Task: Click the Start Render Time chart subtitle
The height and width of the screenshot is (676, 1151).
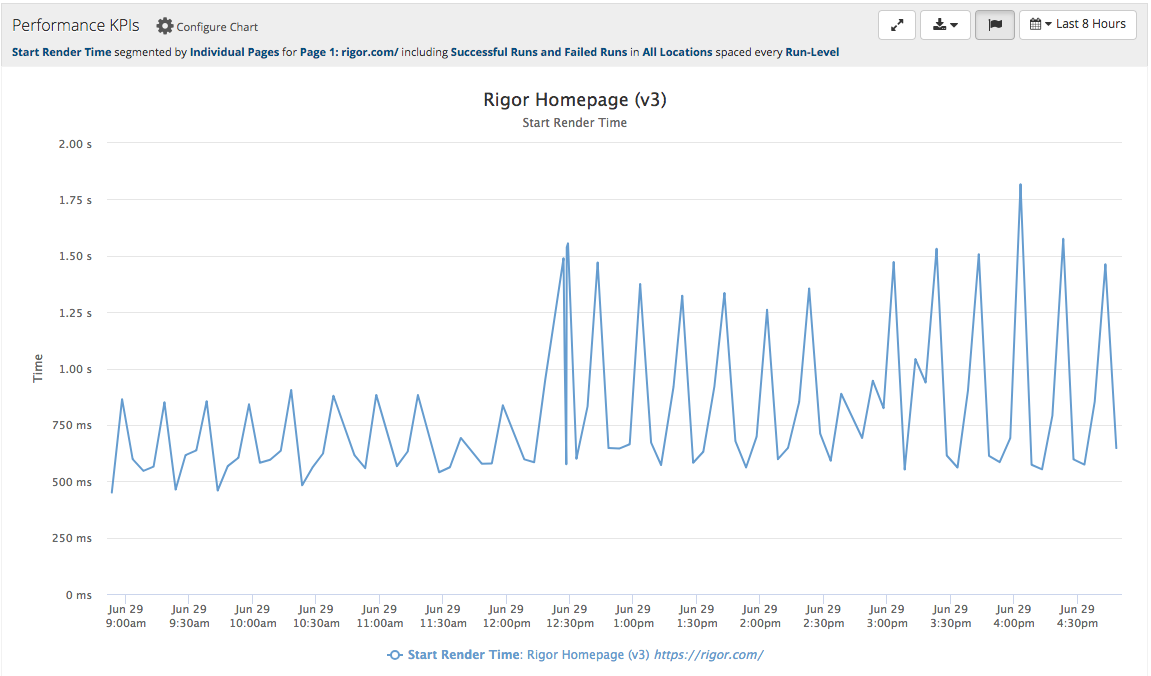Action: 575,123
